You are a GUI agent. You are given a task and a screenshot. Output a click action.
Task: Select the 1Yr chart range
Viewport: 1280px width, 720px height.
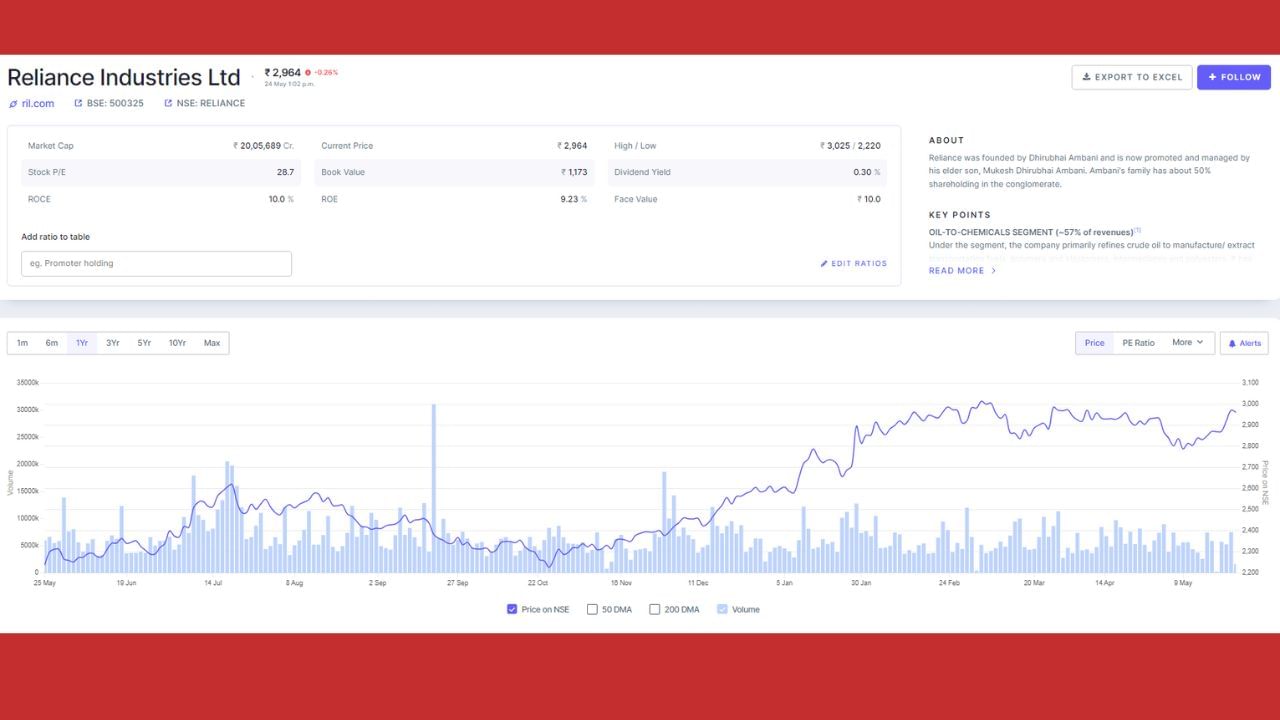tap(82, 343)
